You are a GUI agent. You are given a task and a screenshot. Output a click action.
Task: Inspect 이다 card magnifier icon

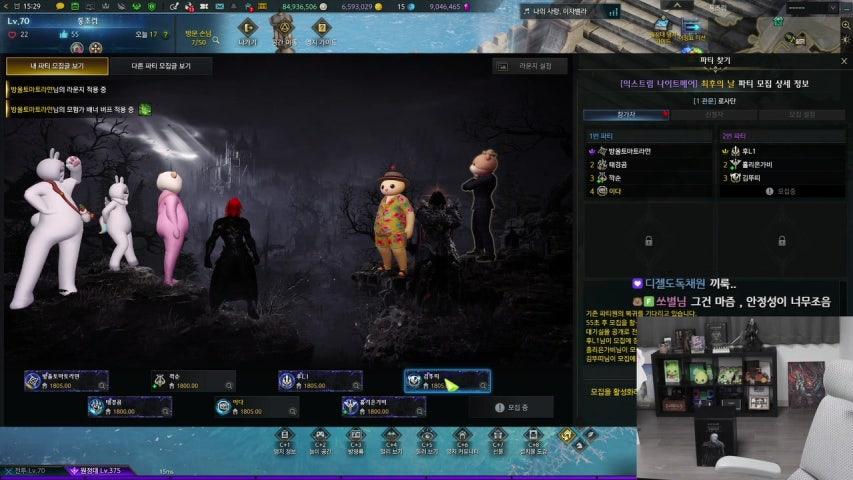tap(293, 411)
